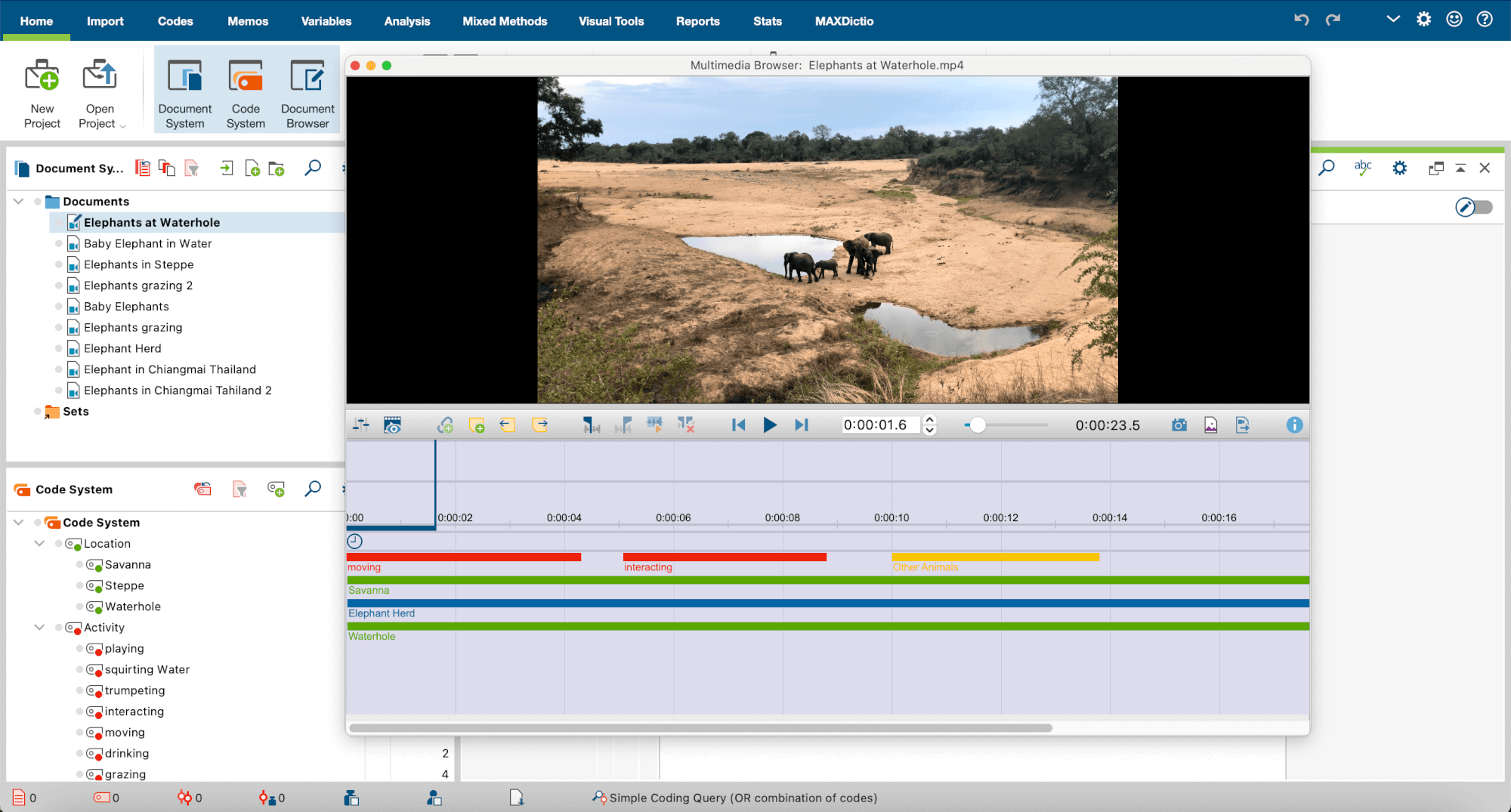The image size is (1511, 812).
Task: Search in Document System with magnifier
Action: pos(313,168)
